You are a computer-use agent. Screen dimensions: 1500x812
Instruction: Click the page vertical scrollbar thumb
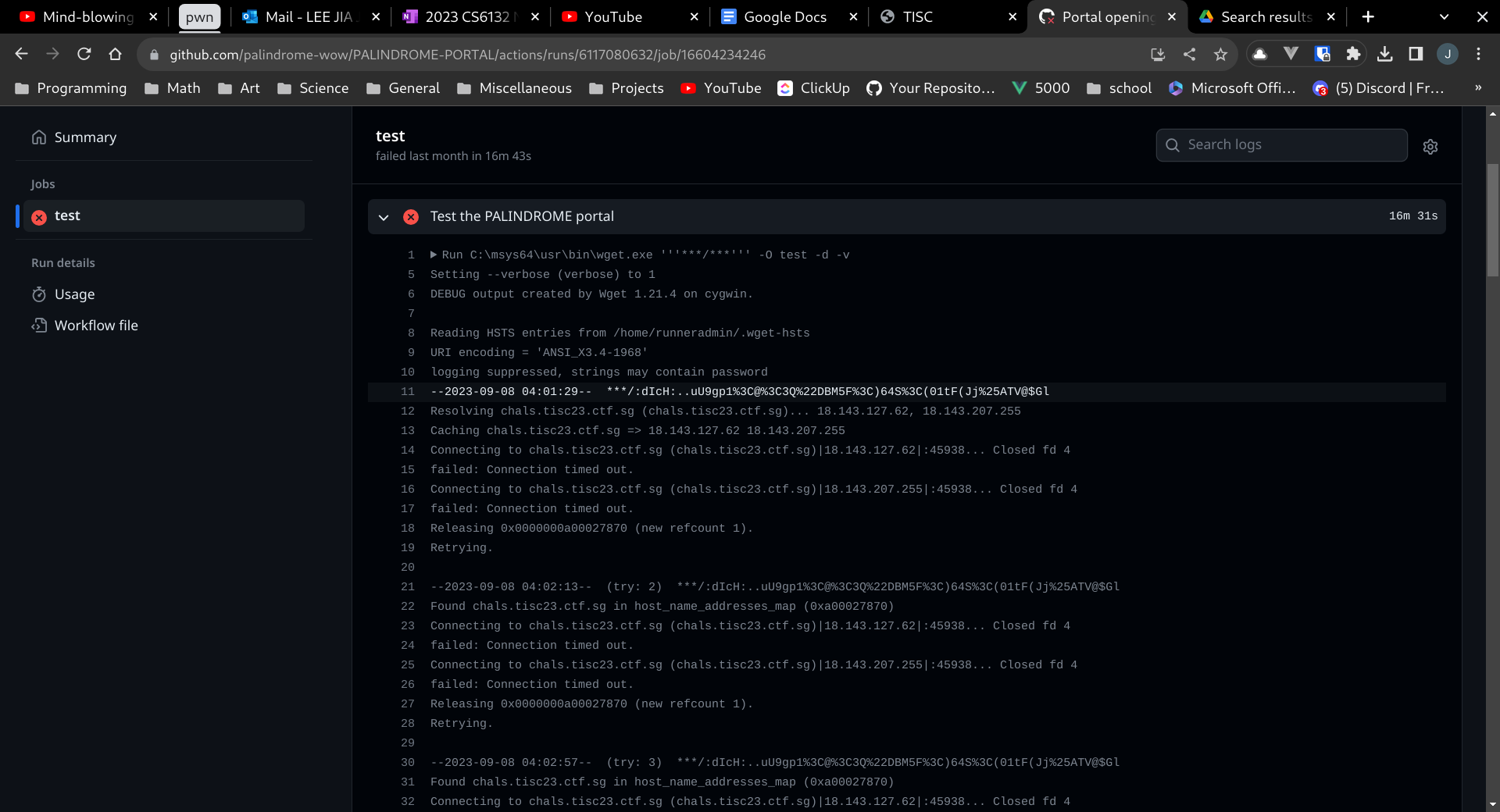coord(1492,219)
